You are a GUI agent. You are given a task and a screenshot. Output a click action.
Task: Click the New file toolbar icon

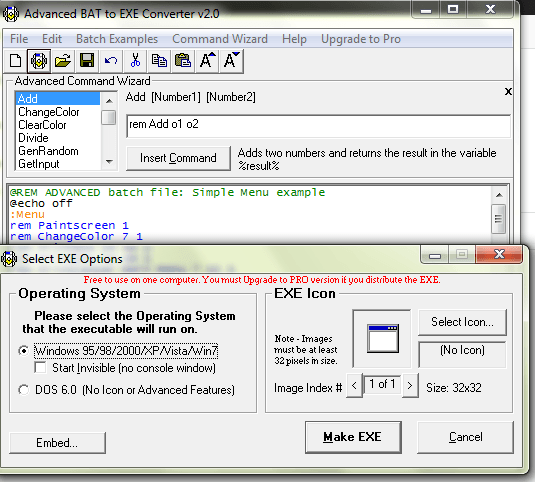coord(15,61)
